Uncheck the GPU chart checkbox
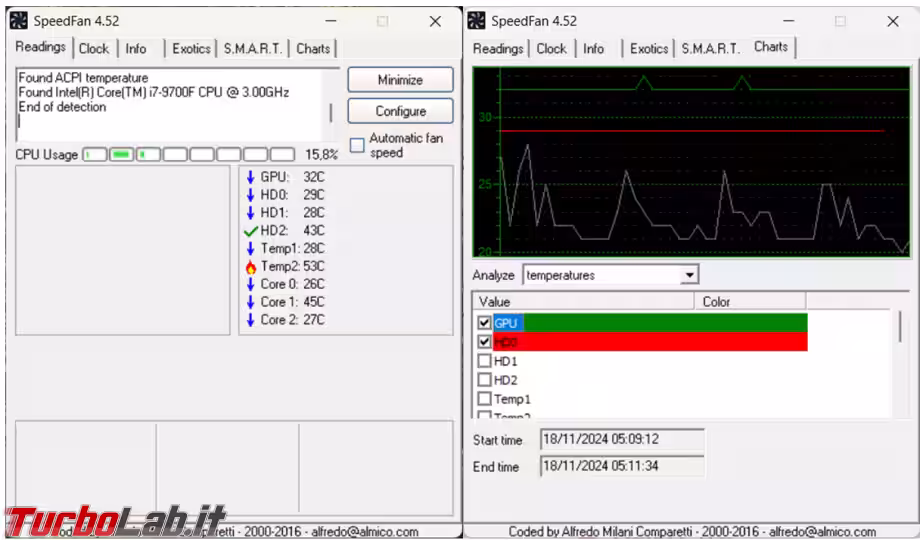The height and width of the screenshot is (540, 920). (x=484, y=323)
